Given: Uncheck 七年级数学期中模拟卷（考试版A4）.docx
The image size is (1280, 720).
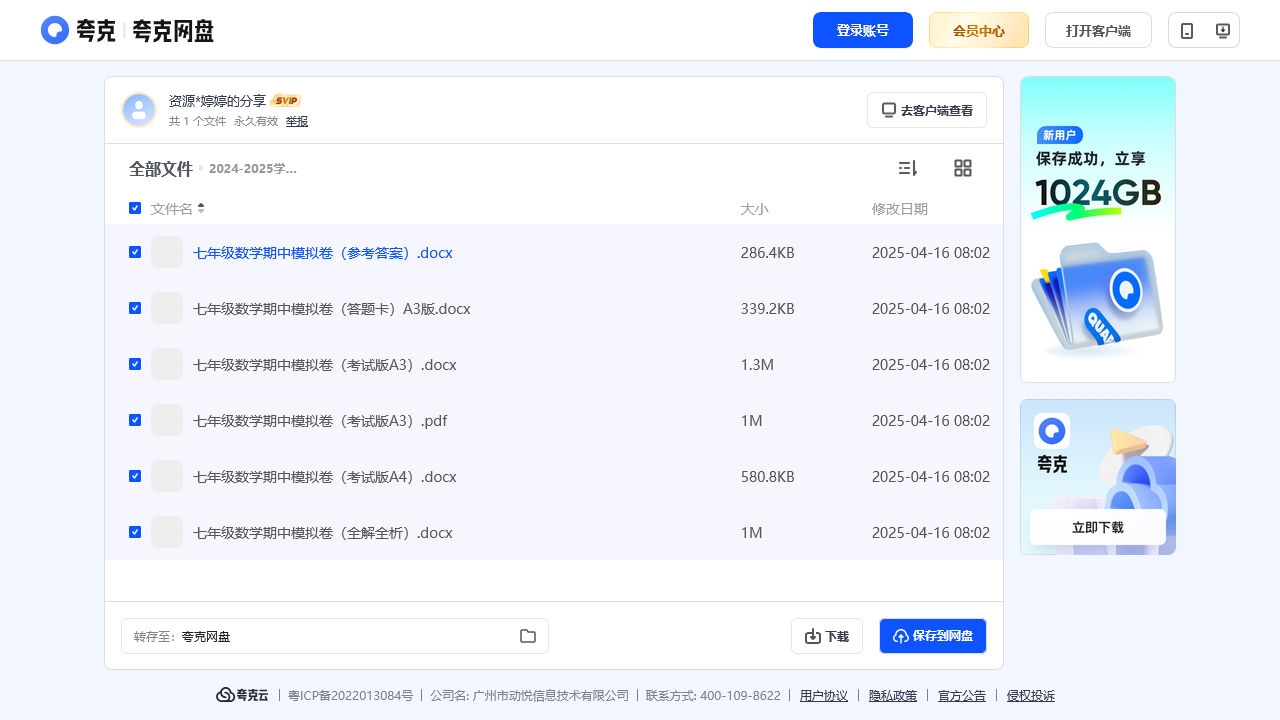Looking at the screenshot, I should (x=135, y=476).
